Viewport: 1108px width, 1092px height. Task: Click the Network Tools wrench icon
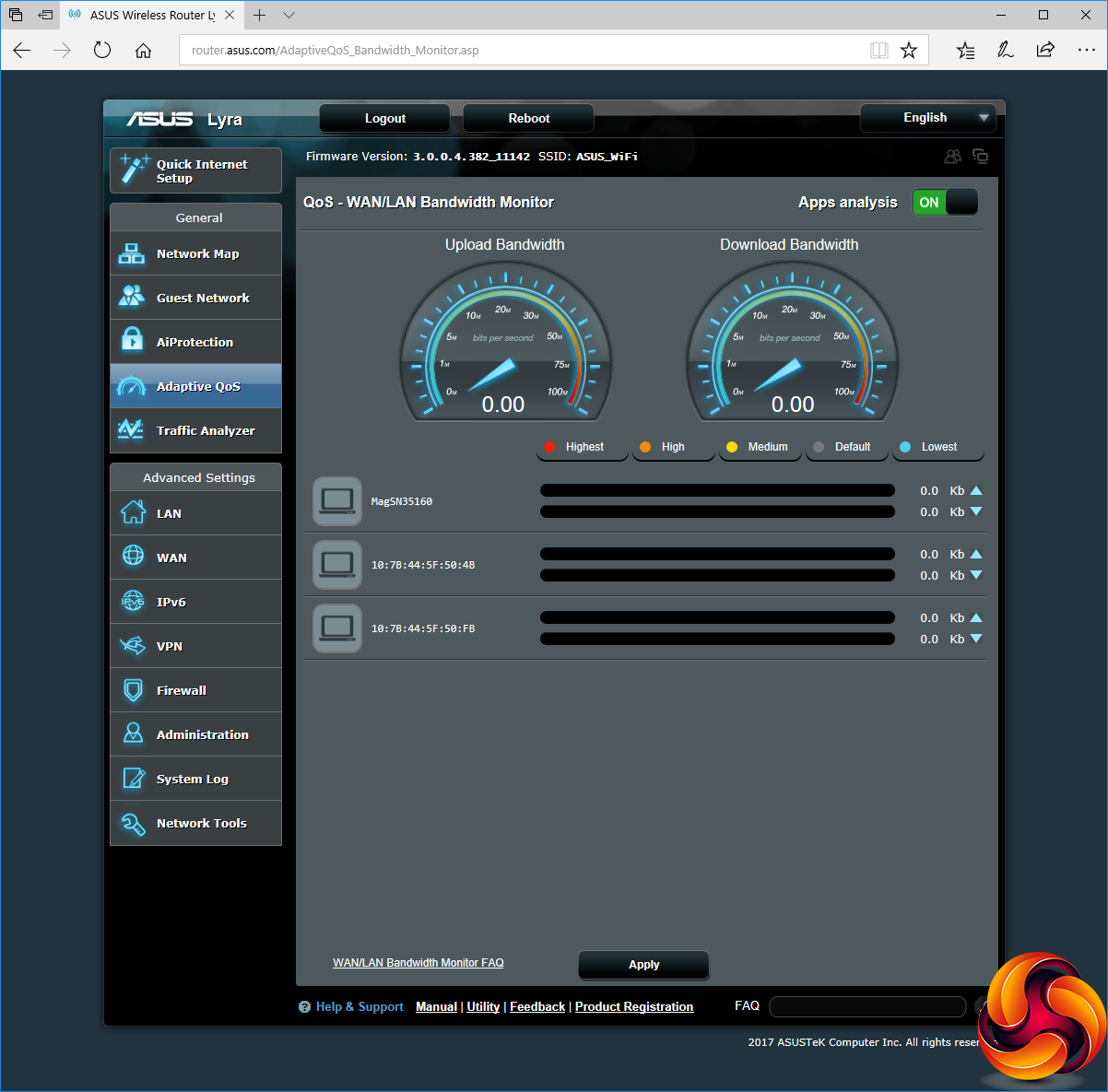133,823
